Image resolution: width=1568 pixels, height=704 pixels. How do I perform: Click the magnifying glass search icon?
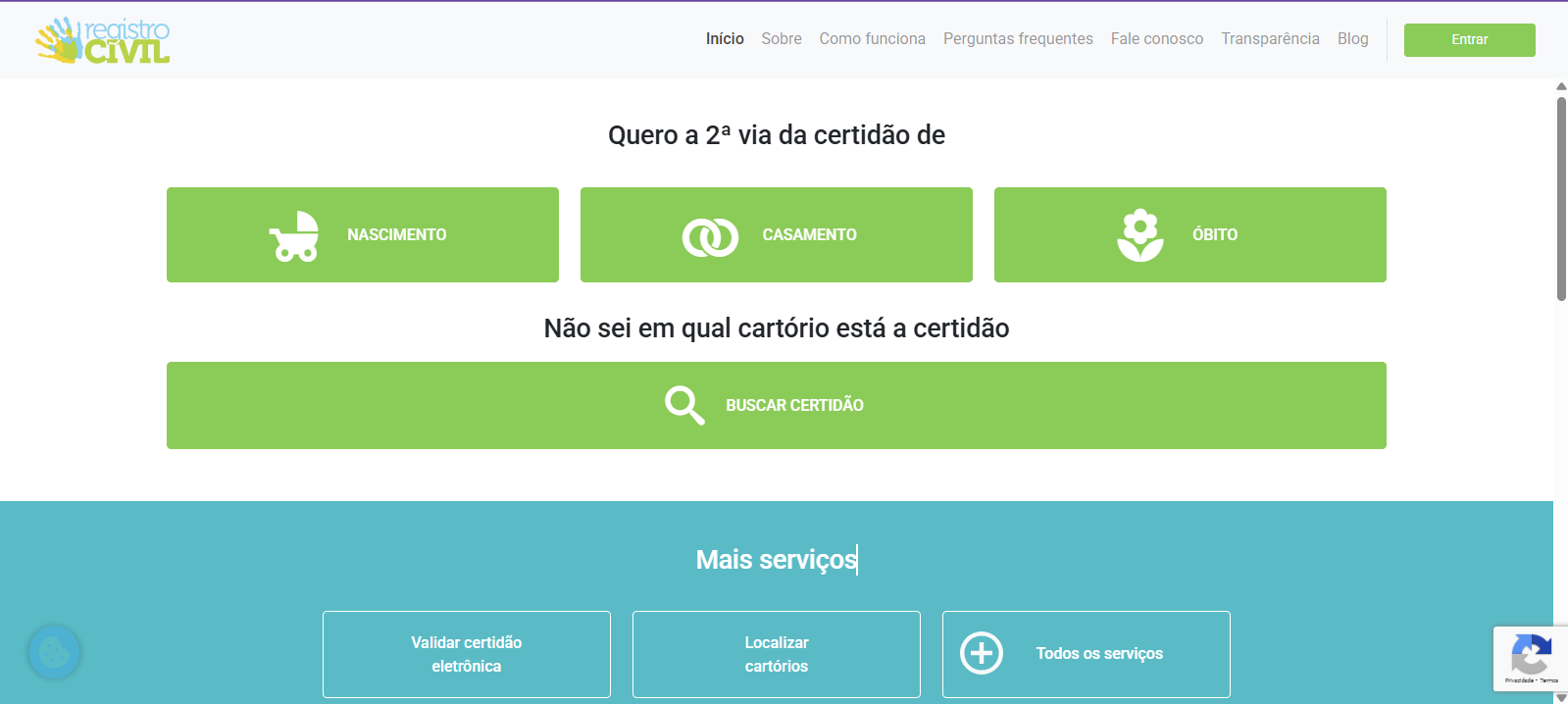pos(684,405)
